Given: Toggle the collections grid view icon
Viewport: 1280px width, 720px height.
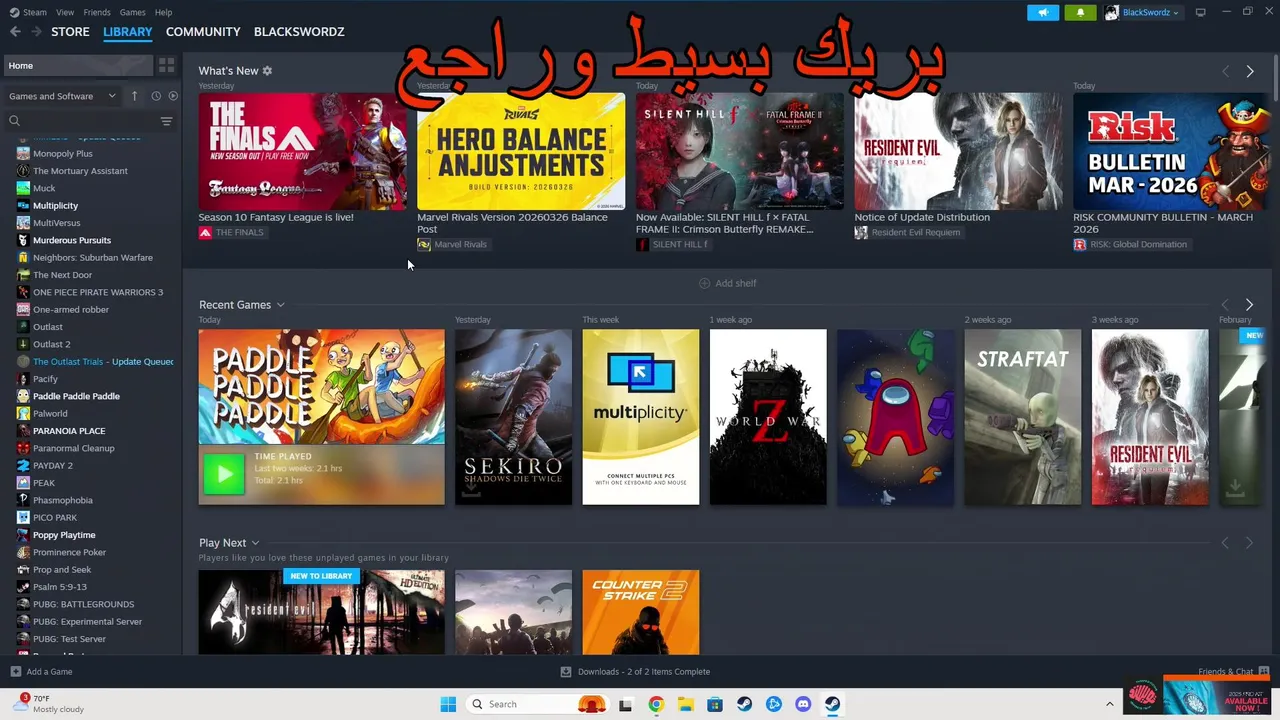Looking at the screenshot, I should pos(166,65).
